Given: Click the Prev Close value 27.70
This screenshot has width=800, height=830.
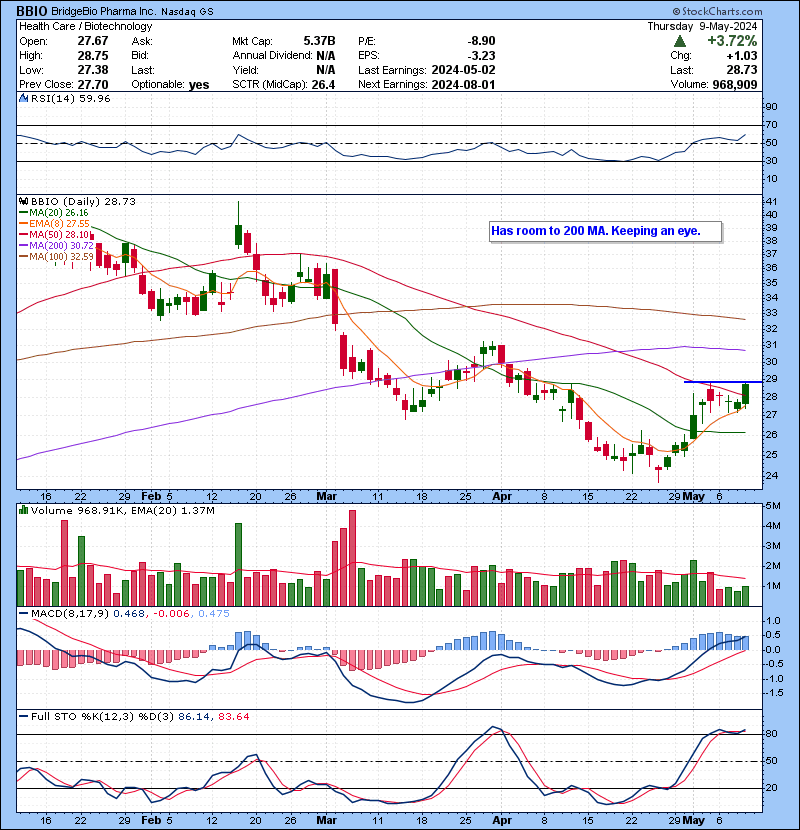Looking at the screenshot, I should coord(93,85).
